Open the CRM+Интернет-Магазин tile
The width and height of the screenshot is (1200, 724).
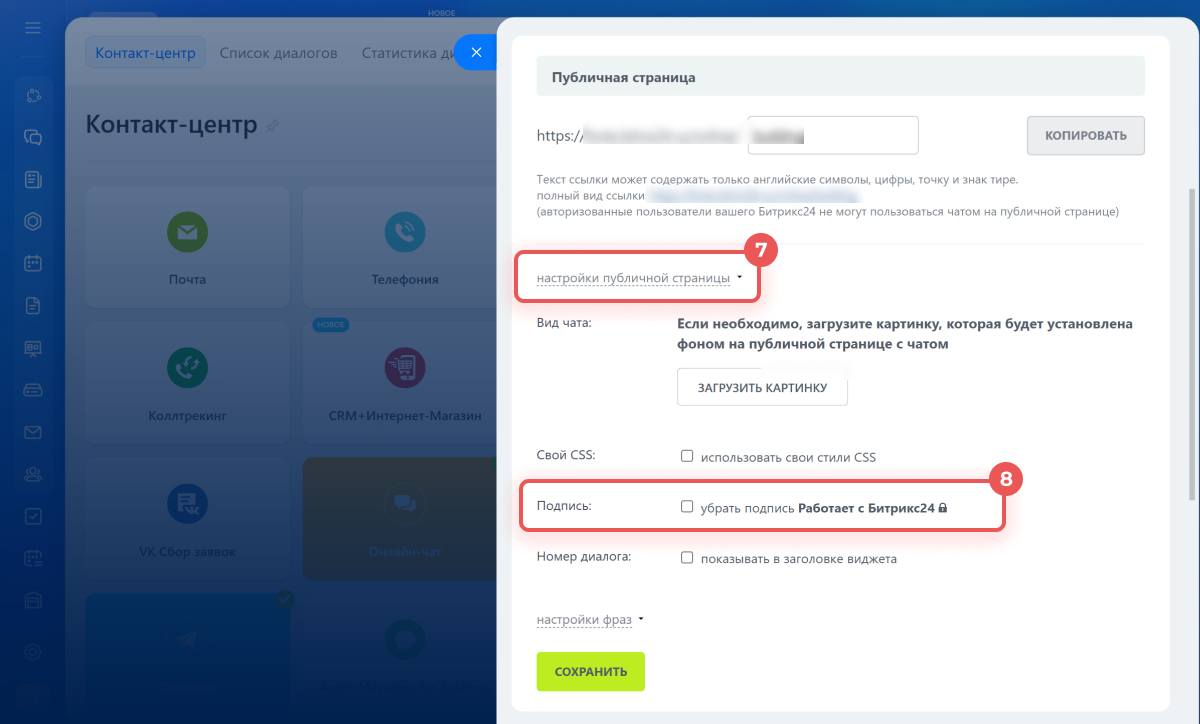tap(400, 382)
